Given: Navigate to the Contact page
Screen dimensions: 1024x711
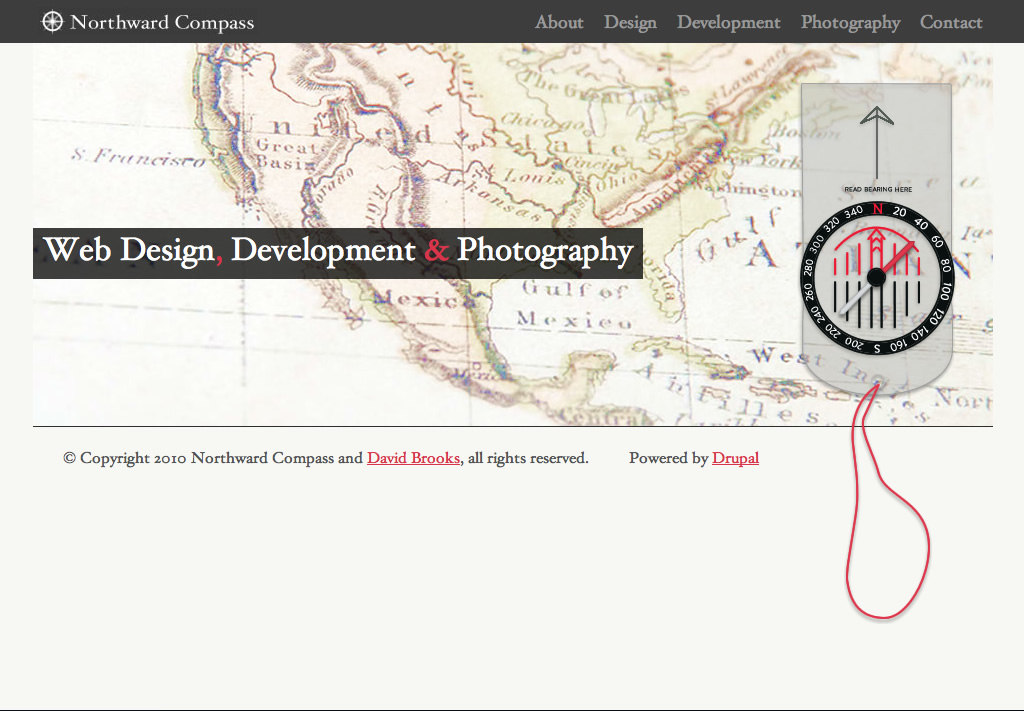Looking at the screenshot, I should 951,22.
